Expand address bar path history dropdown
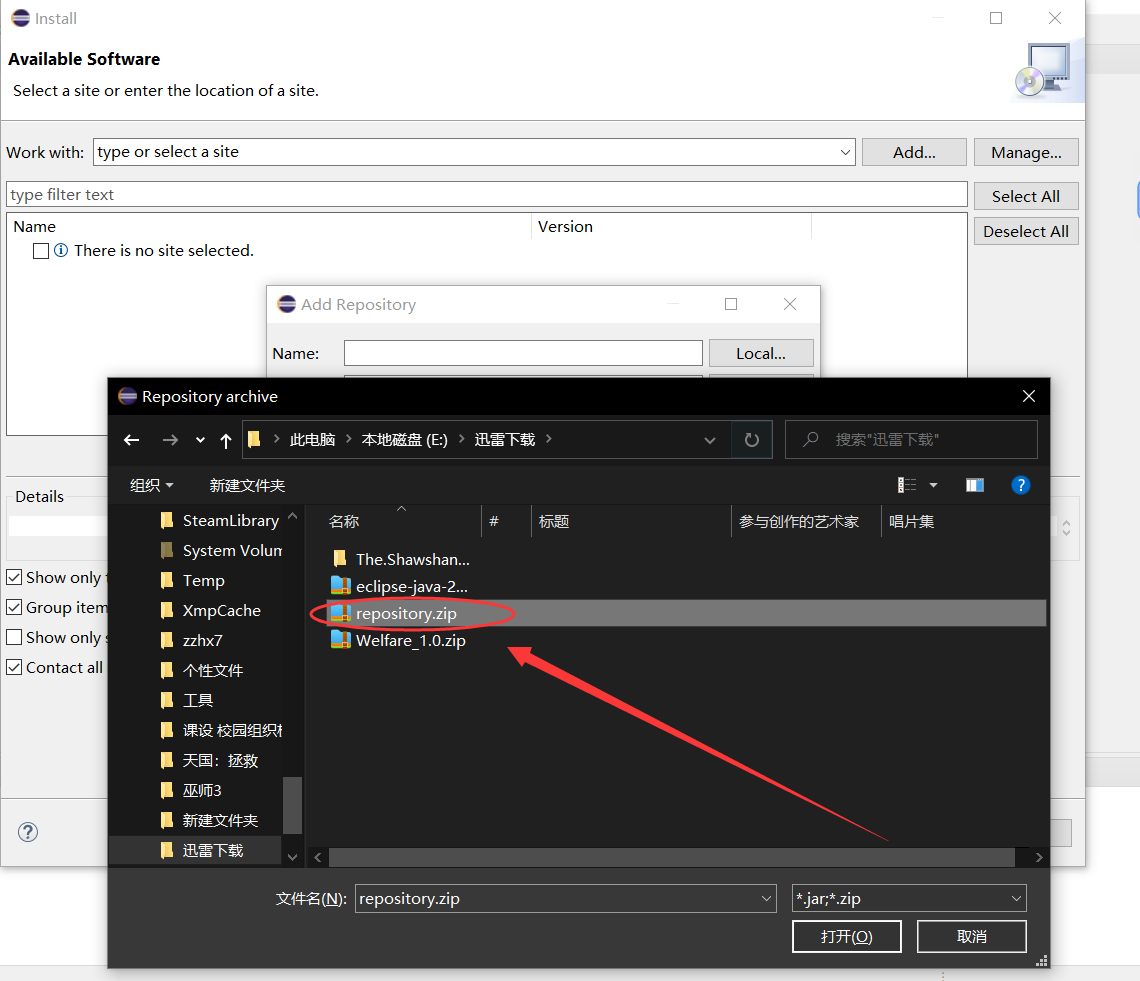The width and height of the screenshot is (1140, 981). click(710, 440)
